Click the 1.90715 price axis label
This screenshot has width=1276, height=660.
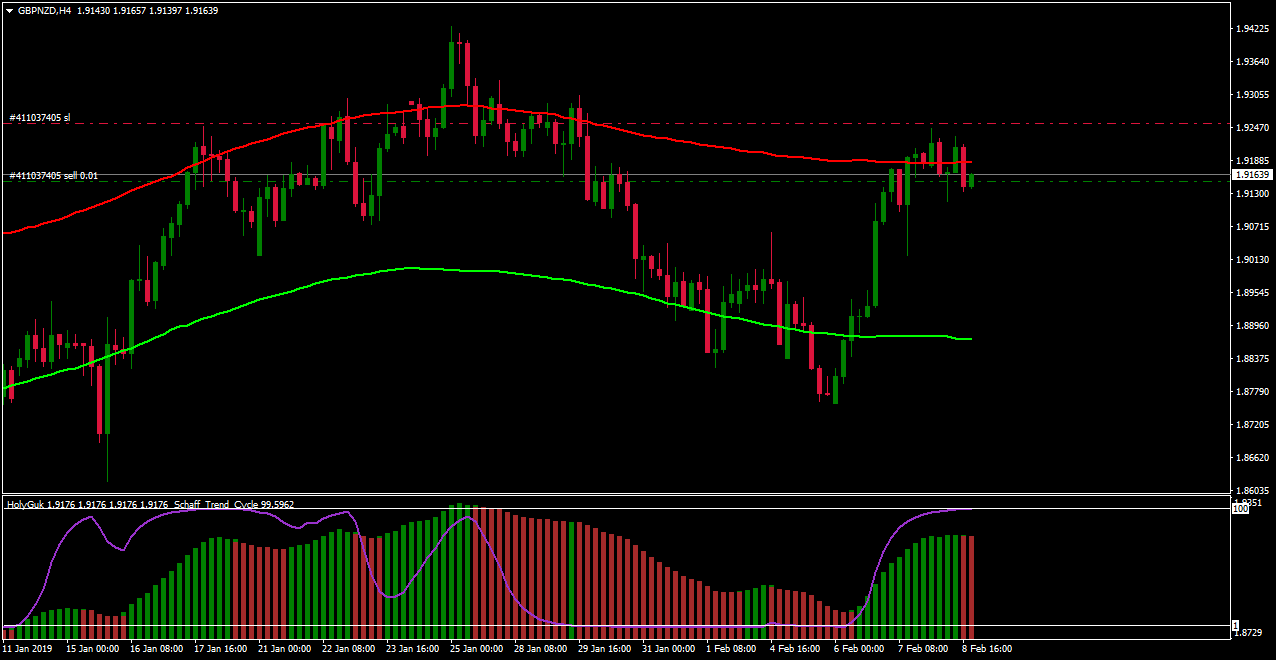pyautogui.click(x=1254, y=227)
